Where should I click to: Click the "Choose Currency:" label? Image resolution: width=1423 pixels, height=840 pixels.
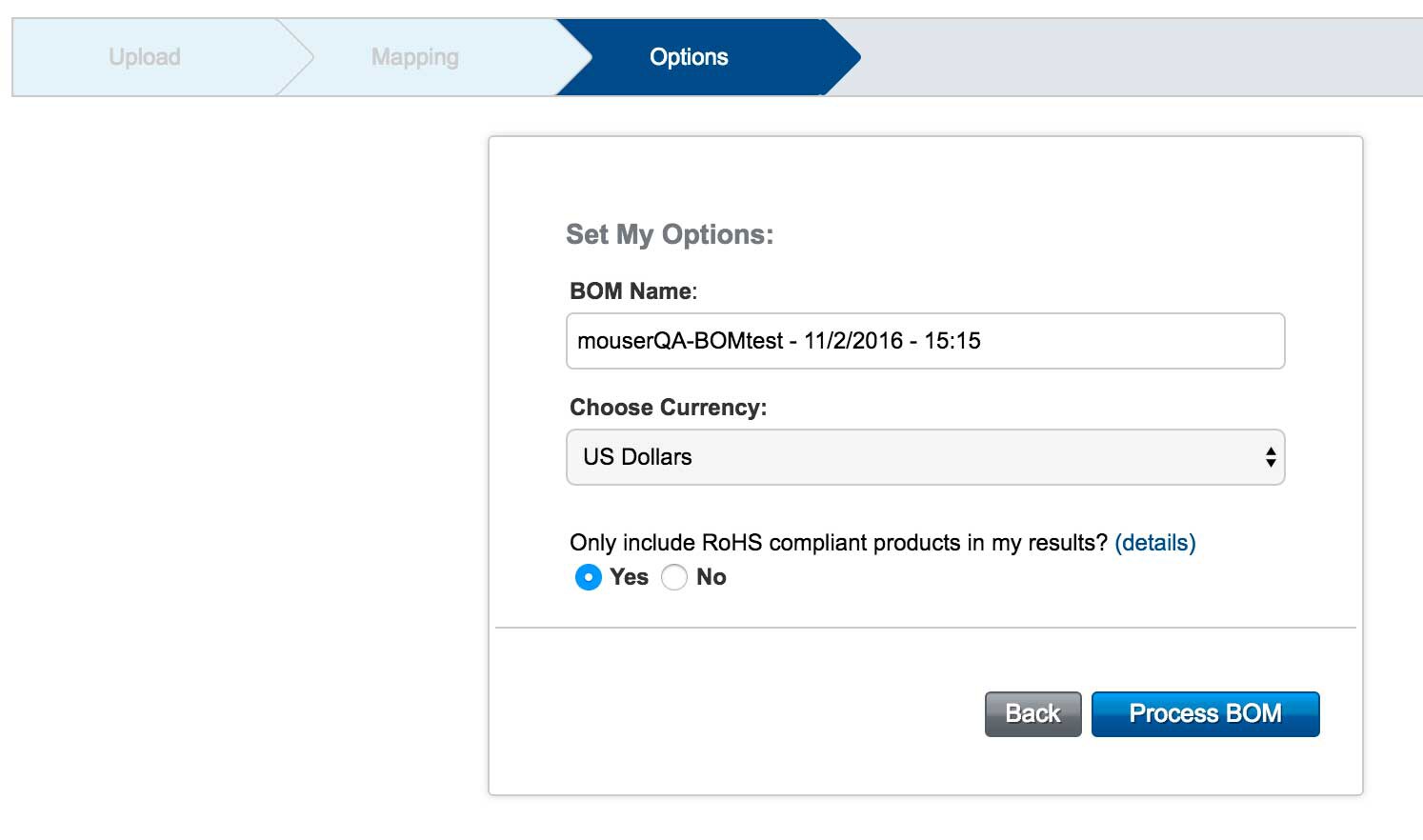click(x=668, y=408)
